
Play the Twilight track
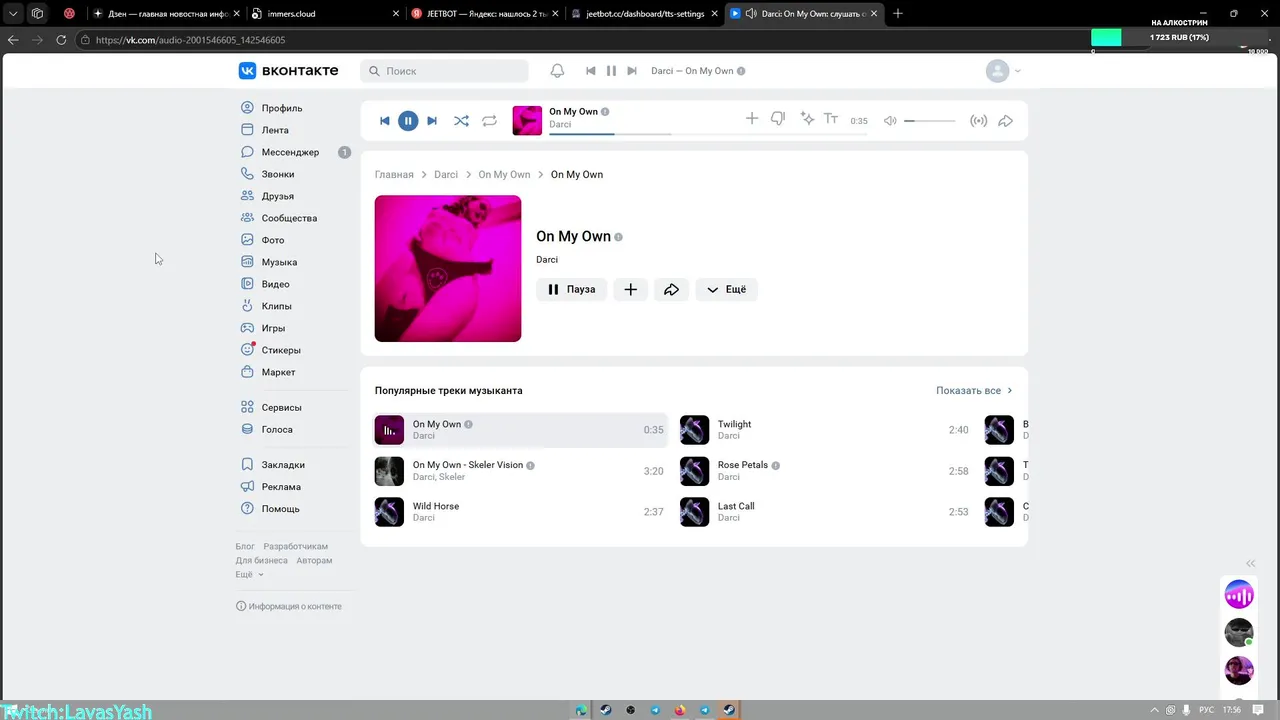(824, 430)
